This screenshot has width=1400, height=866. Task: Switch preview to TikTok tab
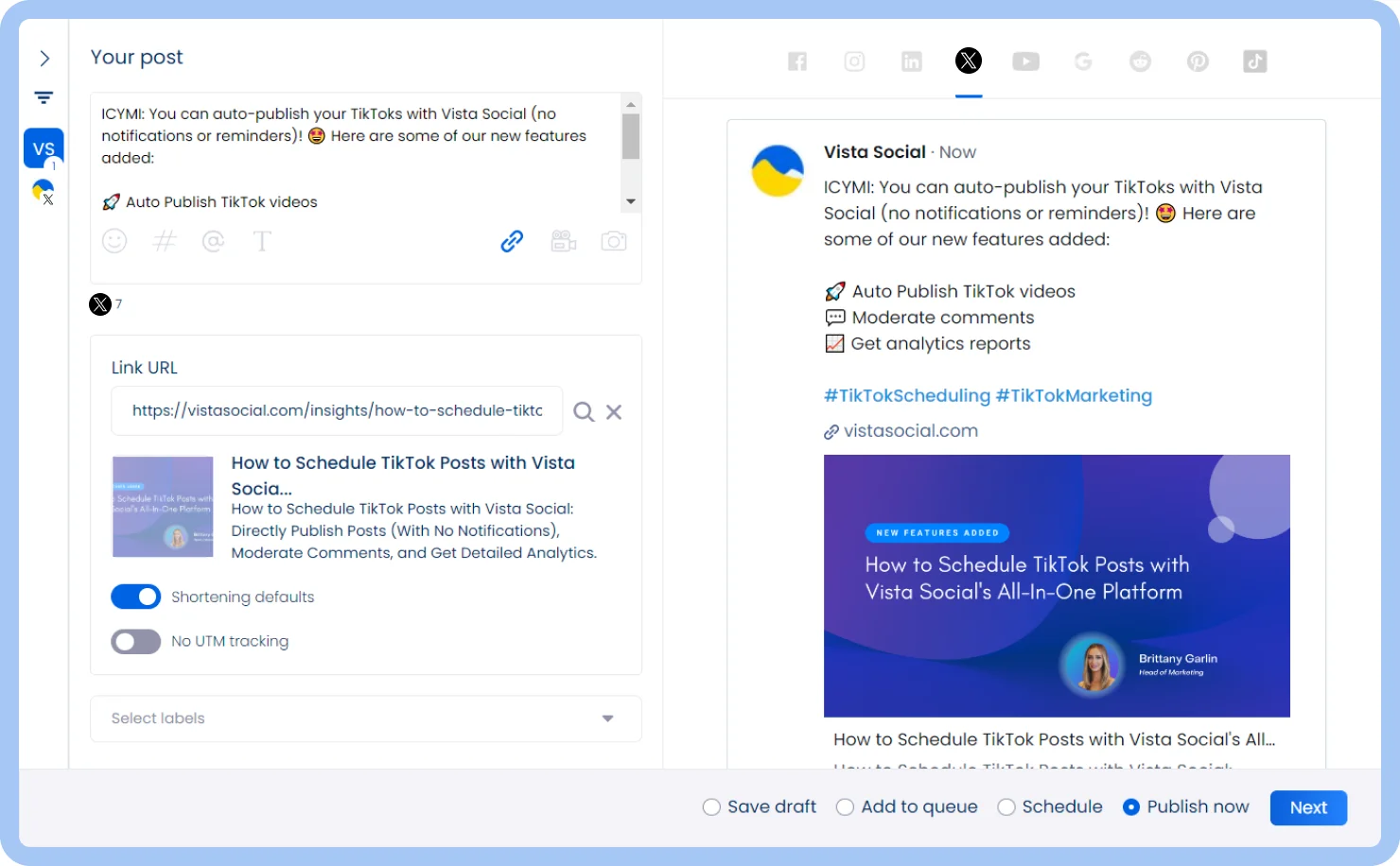pyautogui.click(x=1255, y=61)
